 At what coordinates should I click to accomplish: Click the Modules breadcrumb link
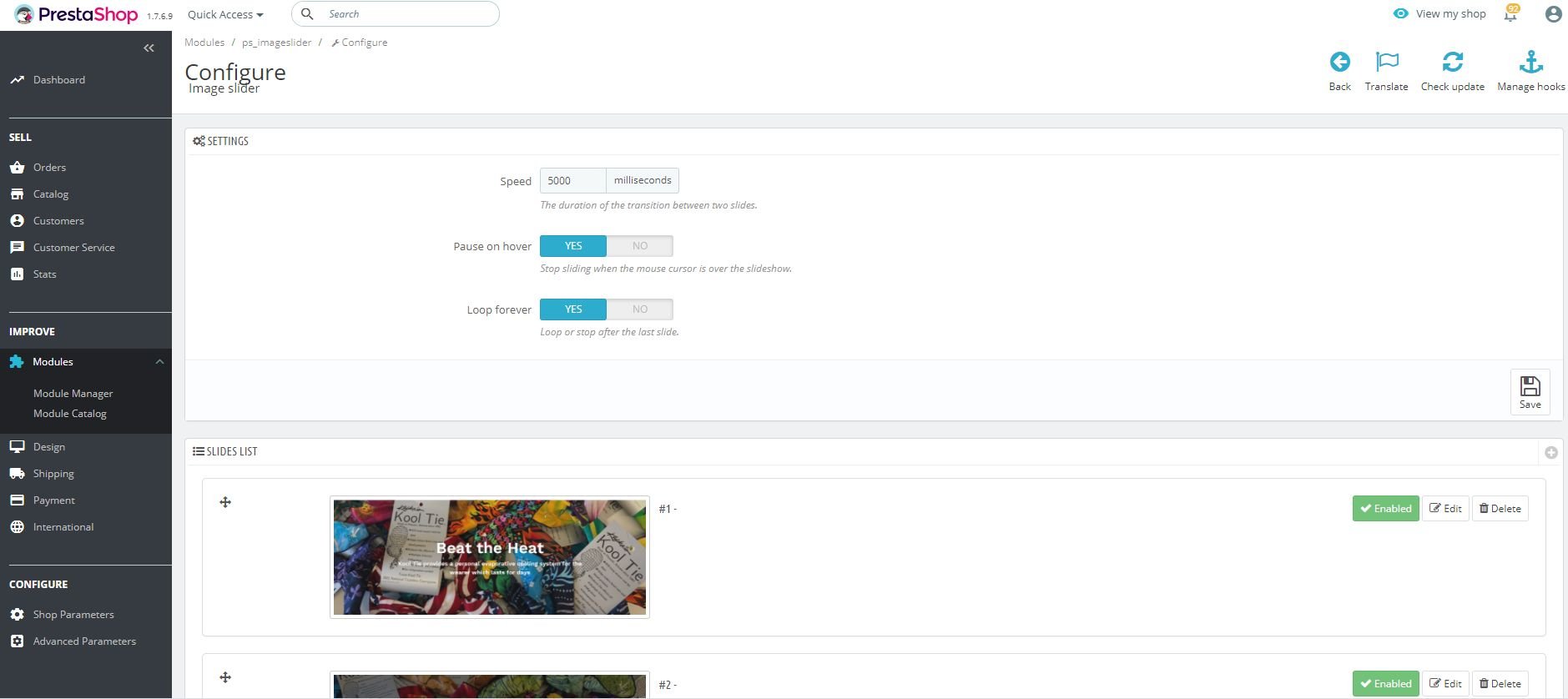(x=204, y=43)
